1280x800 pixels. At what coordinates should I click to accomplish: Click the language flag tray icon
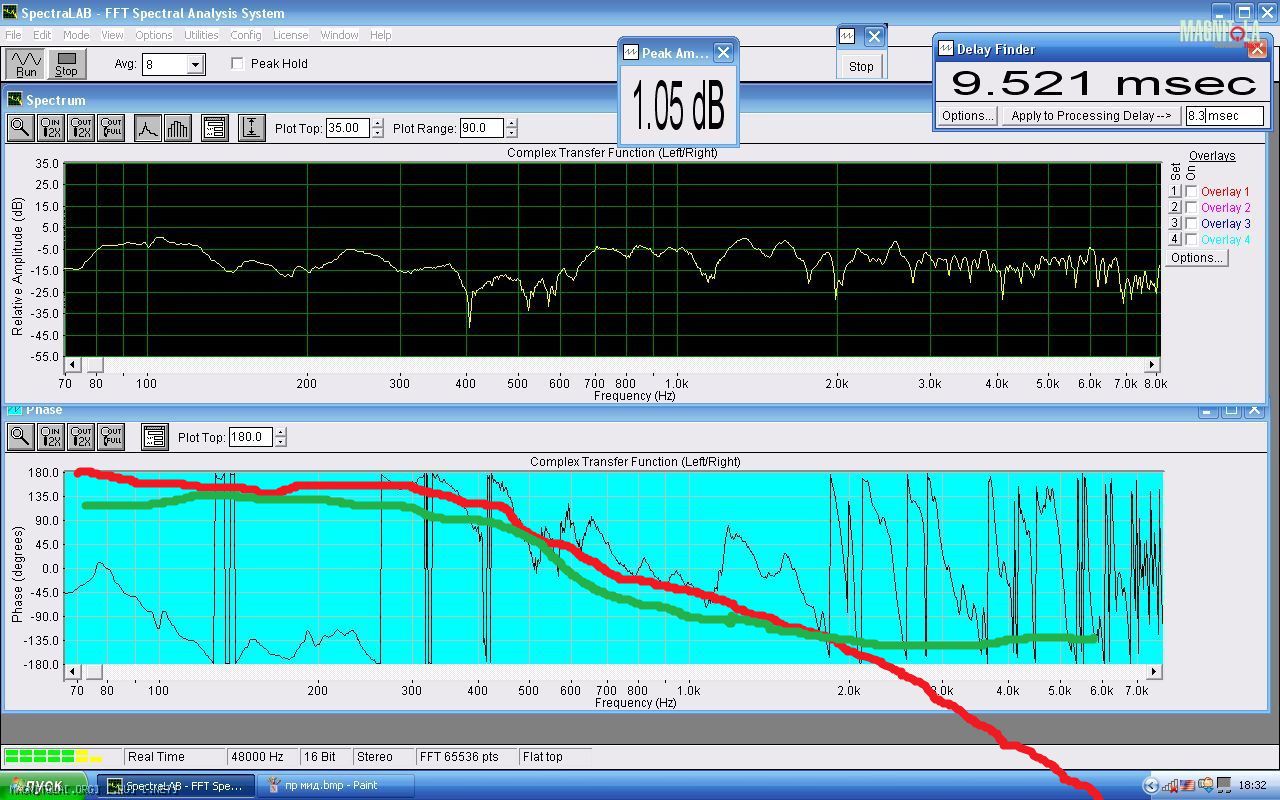click(x=1189, y=785)
